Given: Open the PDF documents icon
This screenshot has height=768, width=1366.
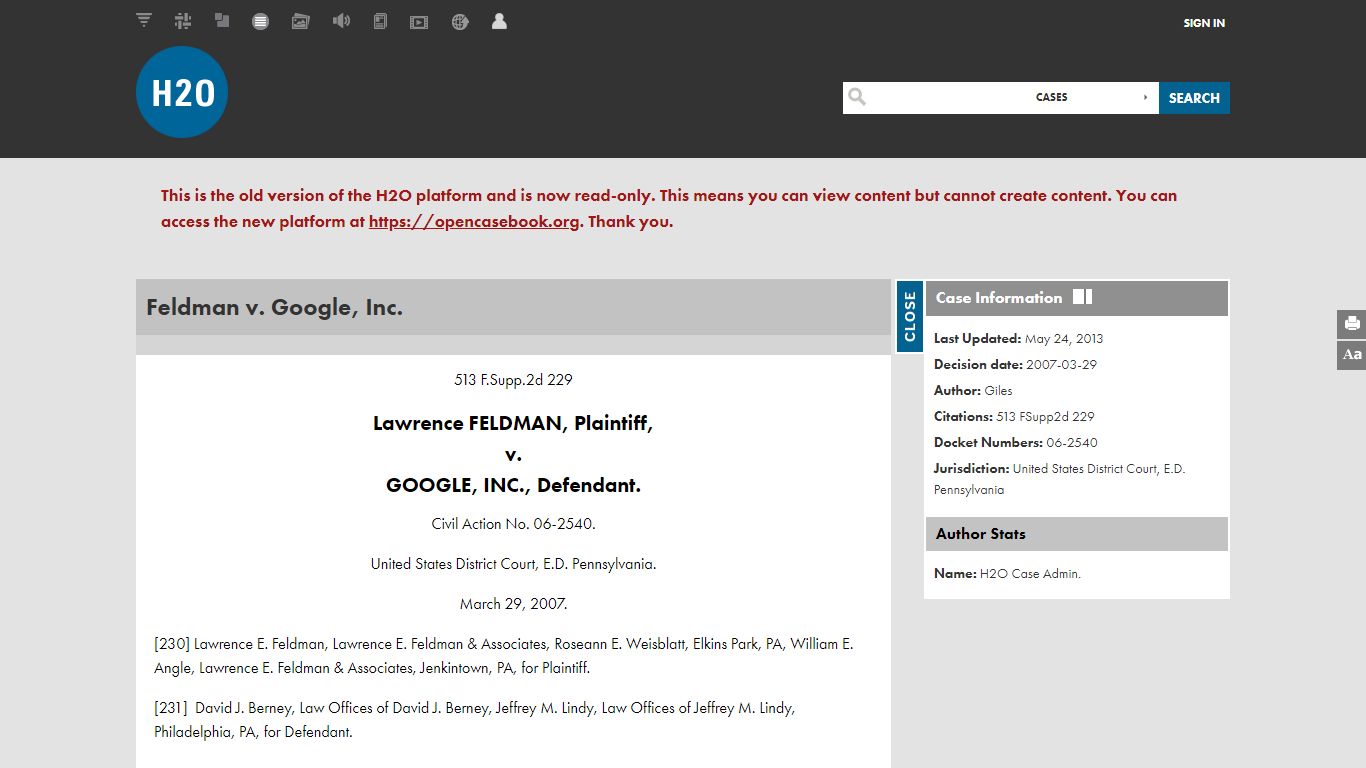Looking at the screenshot, I should click(x=380, y=21).
